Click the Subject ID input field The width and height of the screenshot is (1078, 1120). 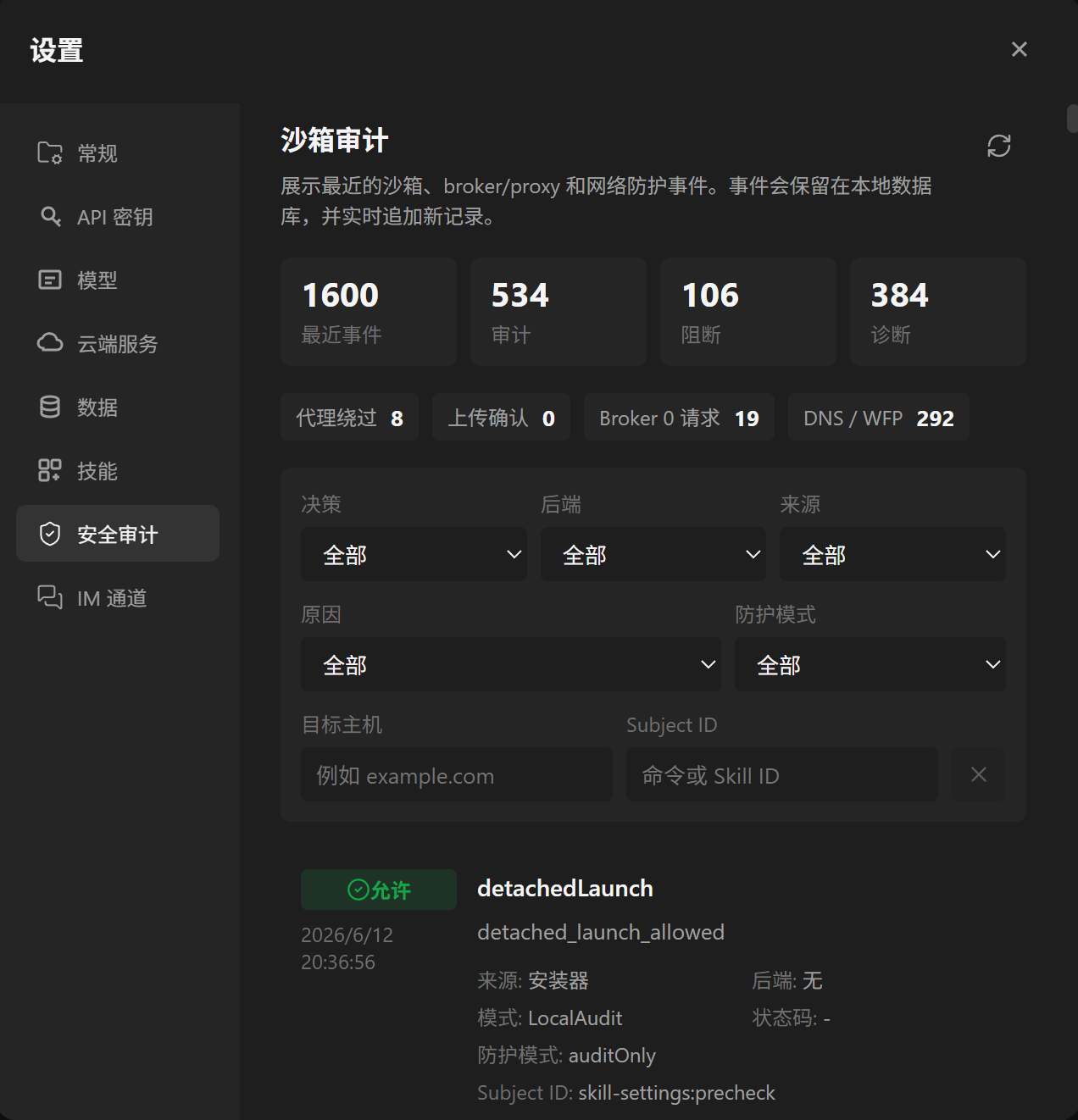pos(782,774)
